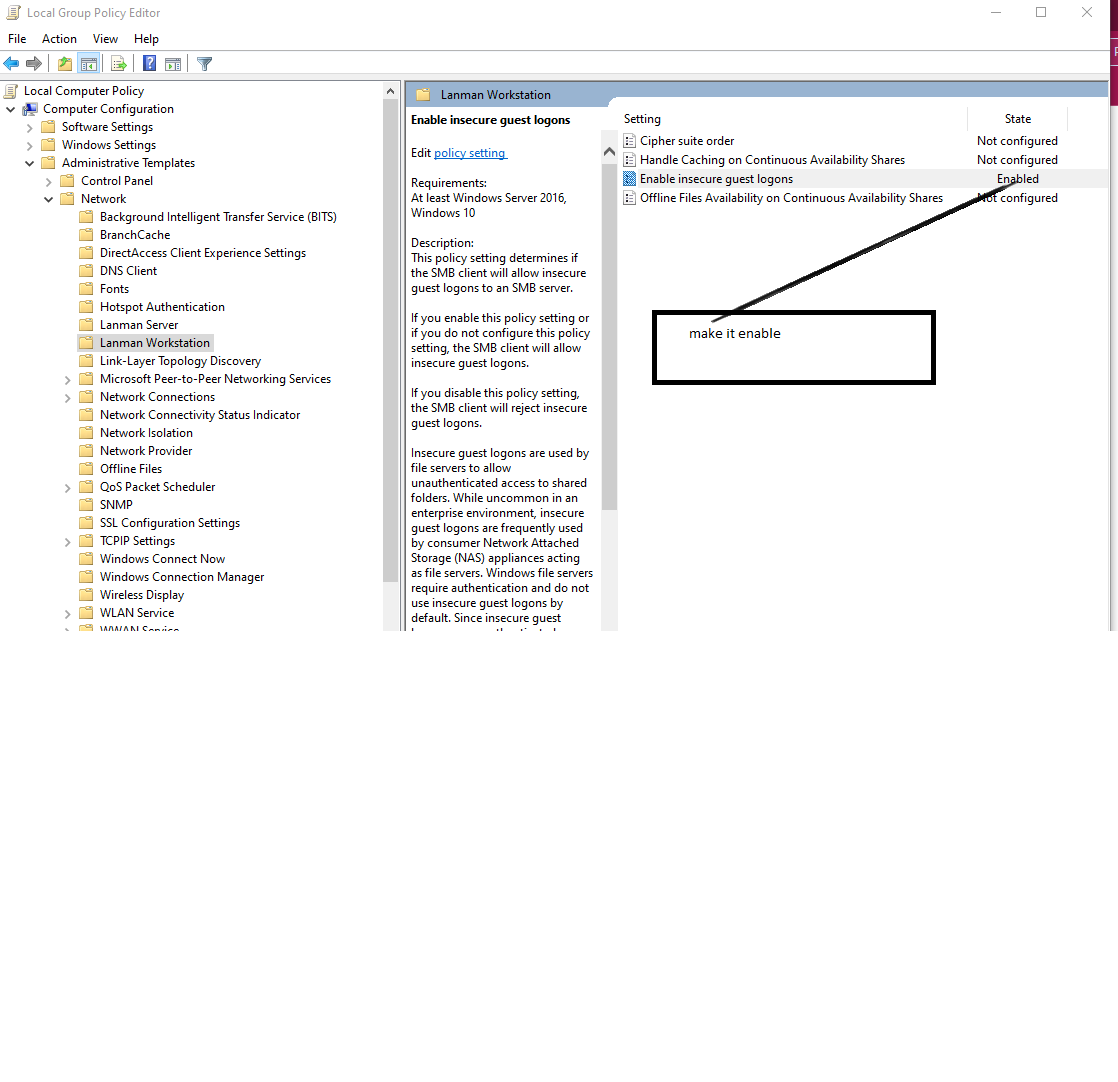Toggle the Show/Hide Console Tree icon

pyautogui.click(x=89, y=64)
